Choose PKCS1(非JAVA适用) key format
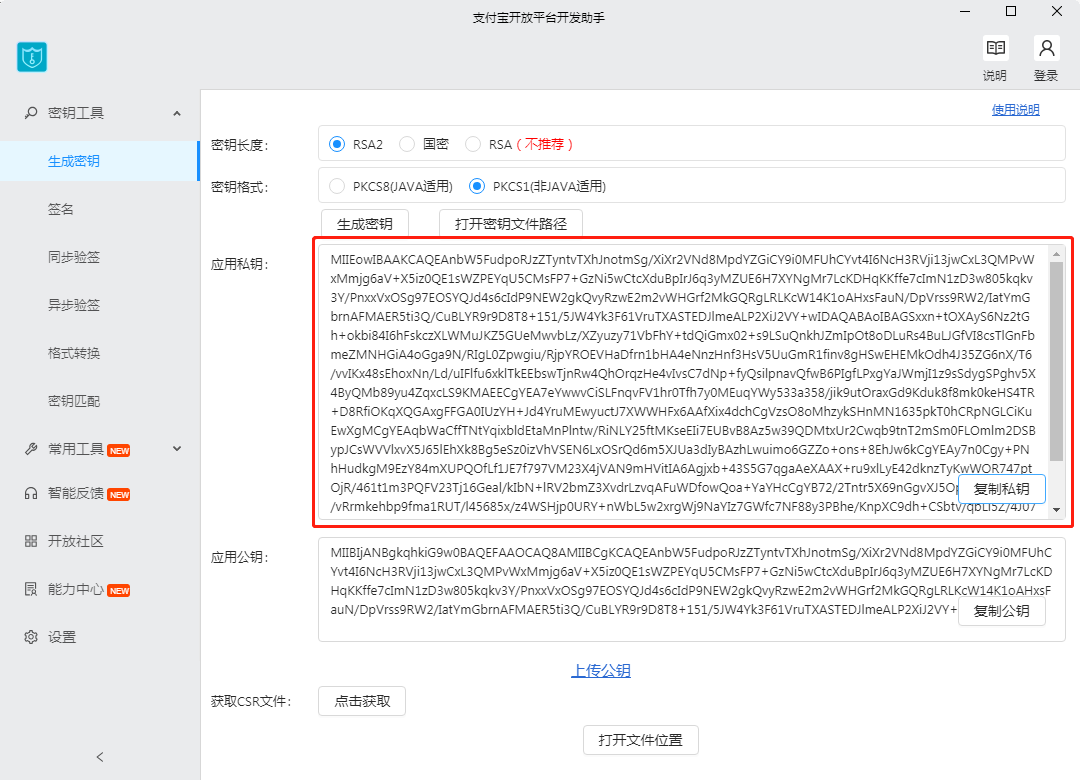1080x780 pixels. (477, 186)
